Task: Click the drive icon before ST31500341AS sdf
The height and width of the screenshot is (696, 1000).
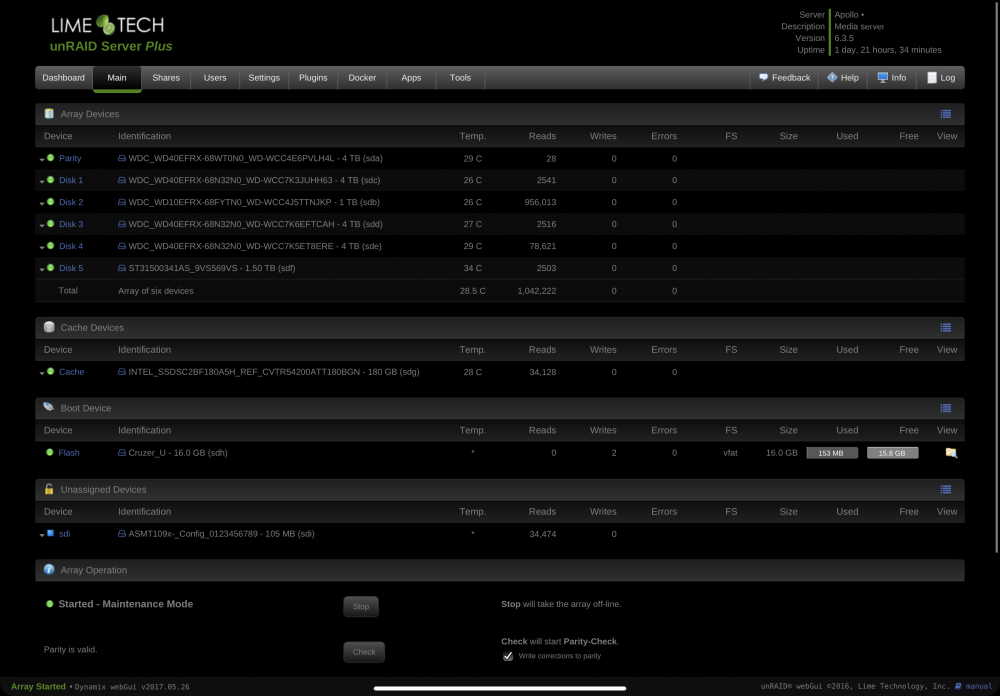Action: [122, 268]
